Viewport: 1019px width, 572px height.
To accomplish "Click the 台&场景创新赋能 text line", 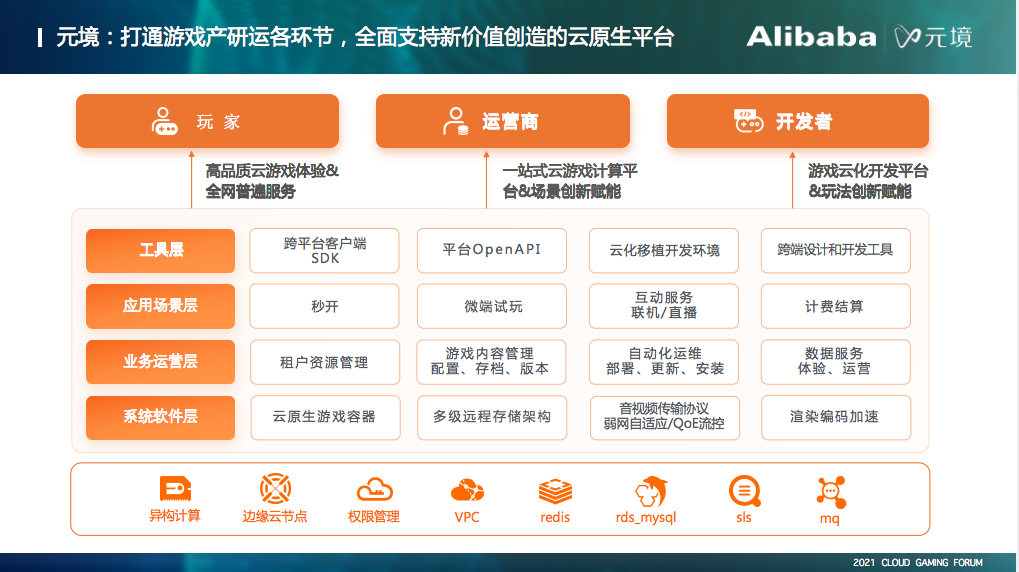I will [561, 192].
